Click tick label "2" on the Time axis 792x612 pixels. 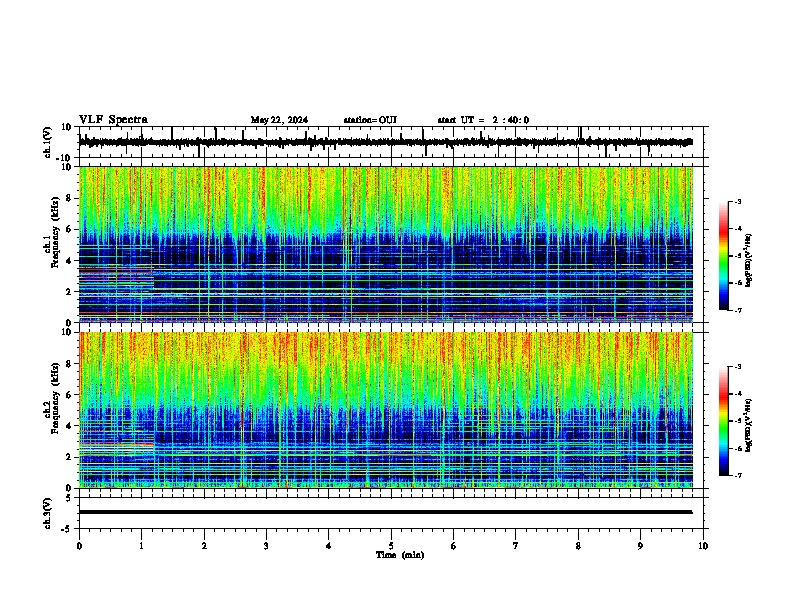(x=204, y=546)
